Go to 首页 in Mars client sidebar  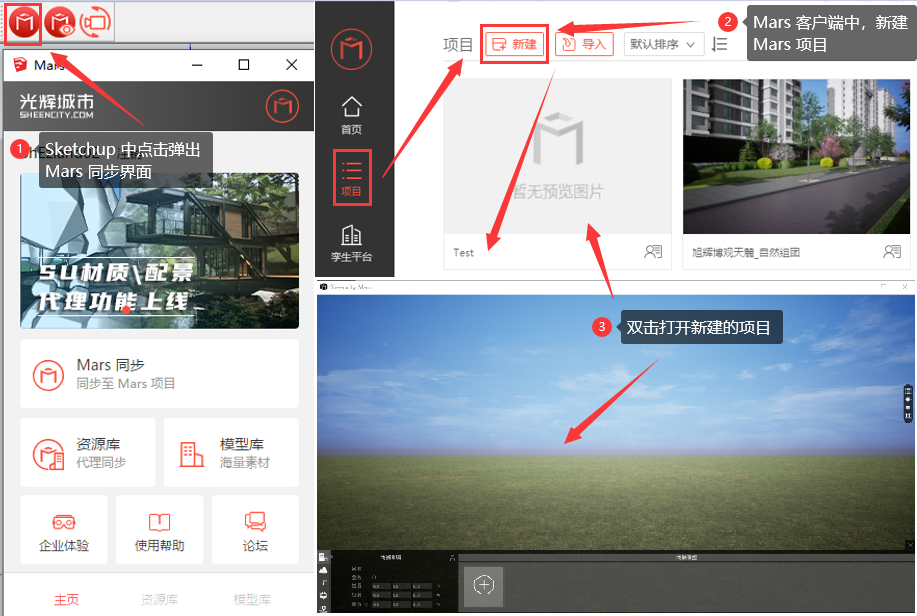click(351, 115)
